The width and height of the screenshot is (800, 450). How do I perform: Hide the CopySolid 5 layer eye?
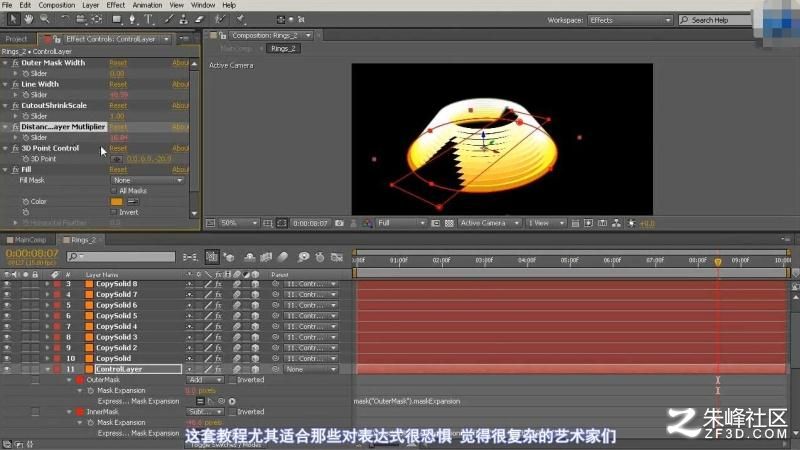[7, 316]
